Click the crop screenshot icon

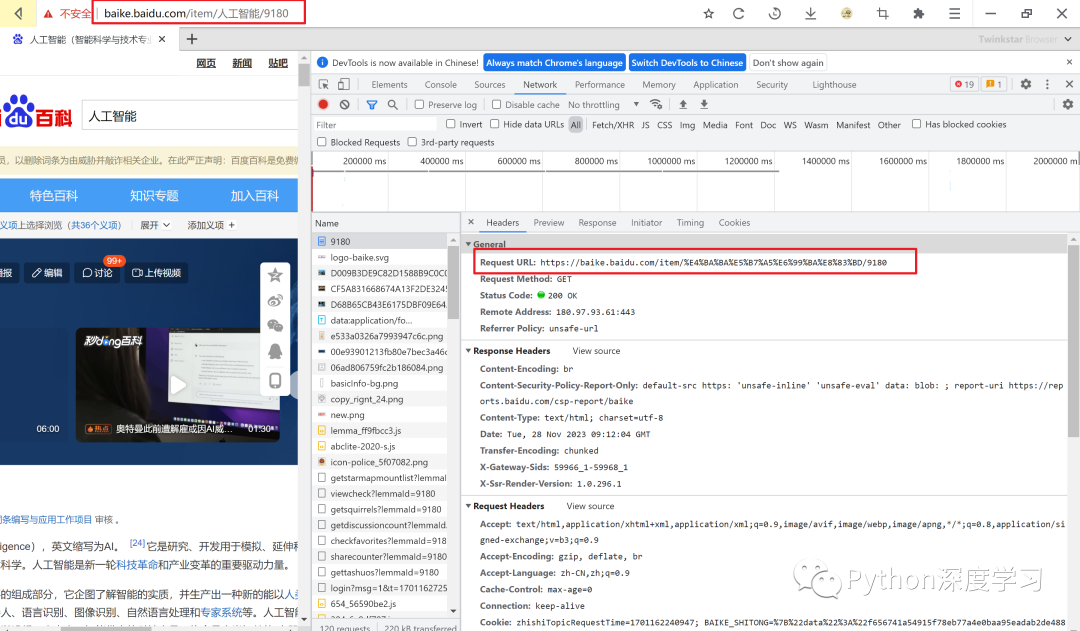pyautogui.click(x=882, y=13)
